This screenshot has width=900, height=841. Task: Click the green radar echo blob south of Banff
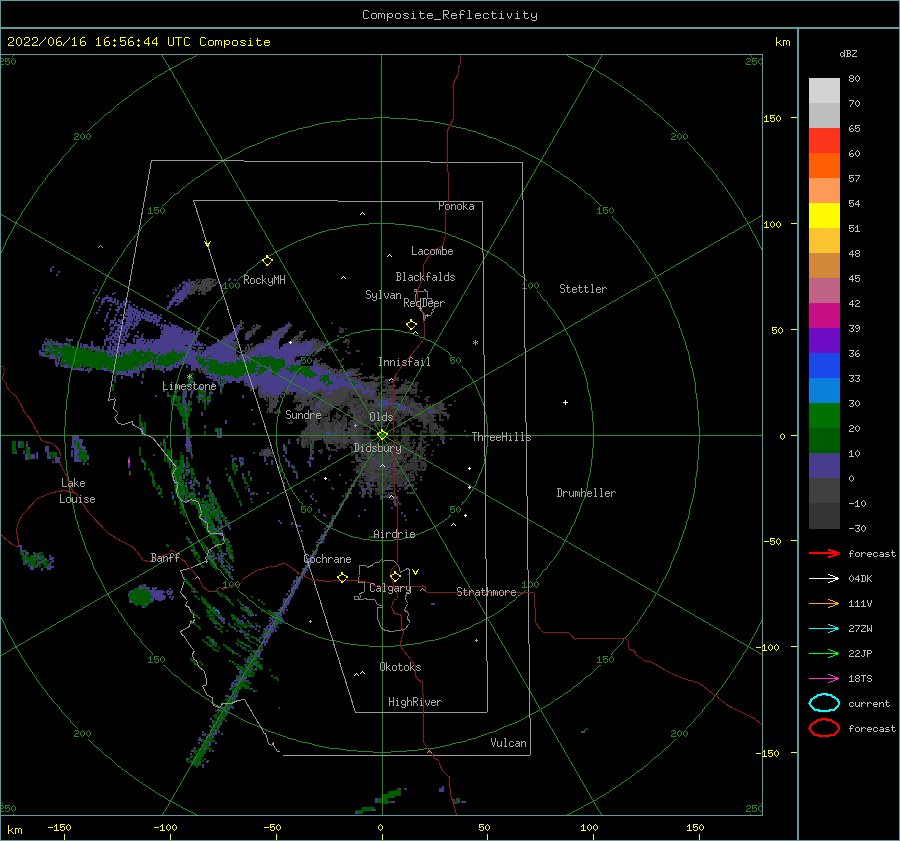coord(141,596)
